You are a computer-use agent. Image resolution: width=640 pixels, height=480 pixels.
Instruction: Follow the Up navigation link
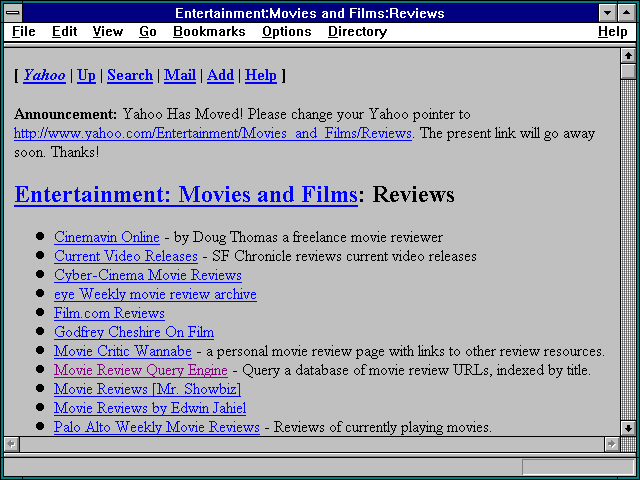click(86, 75)
